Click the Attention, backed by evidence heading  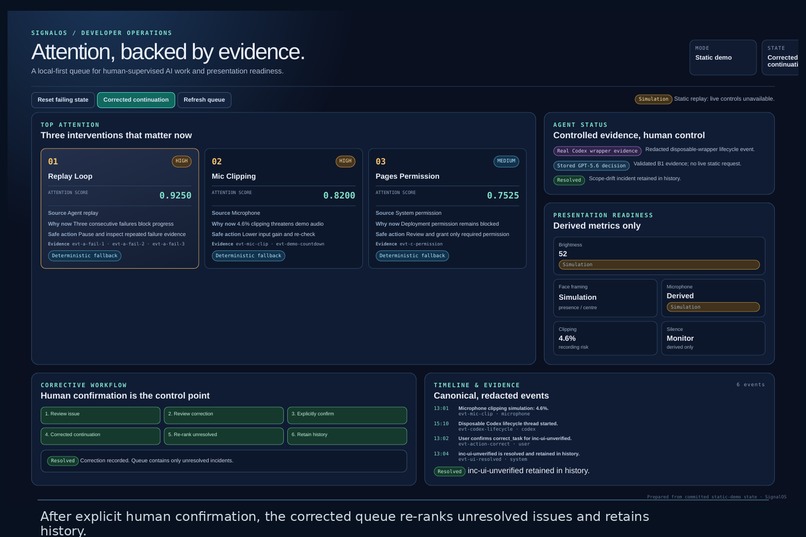(168, 52)
